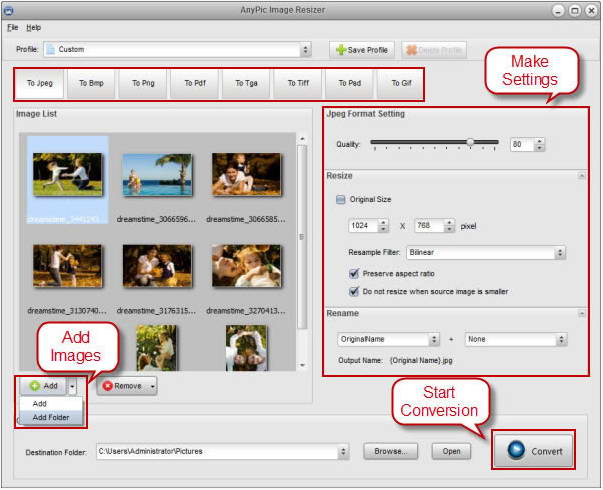Minimize the AnyPic Image Resizer window
The width and height of the screenshot is (603, 490).
(x=558, y=10)
